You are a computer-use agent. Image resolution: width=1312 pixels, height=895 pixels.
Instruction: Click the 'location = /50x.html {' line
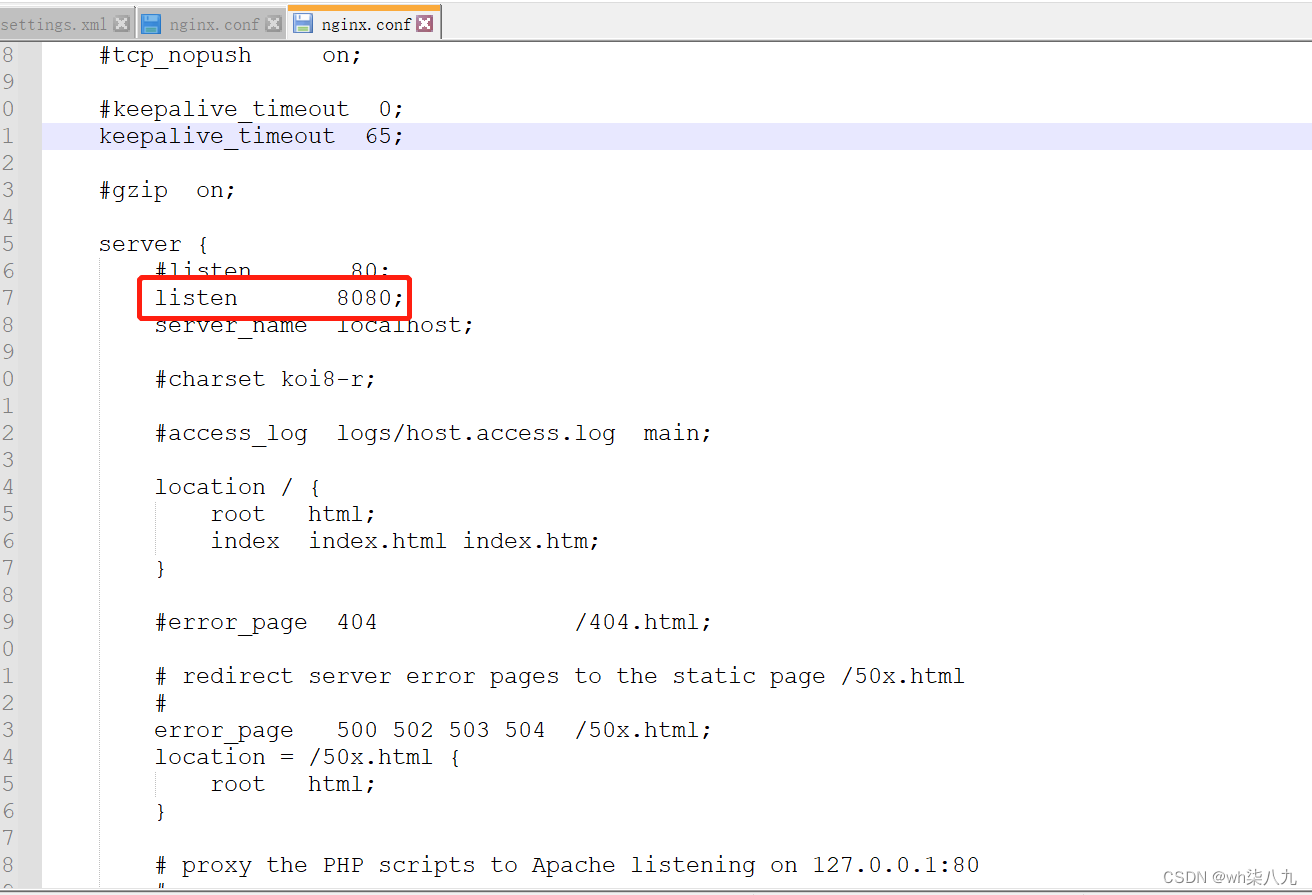[307, 758]
